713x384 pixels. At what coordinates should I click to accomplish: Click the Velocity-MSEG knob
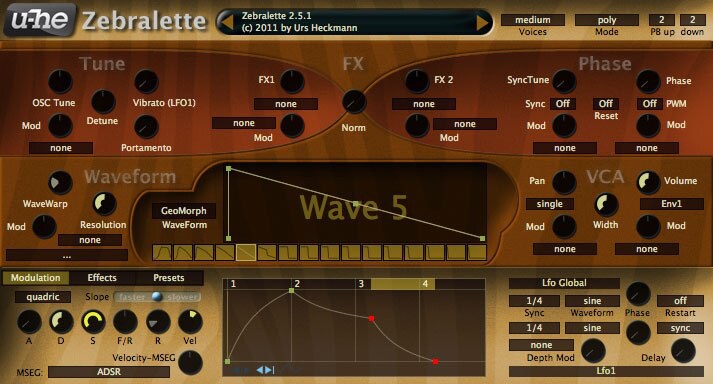tap(190, 363)
